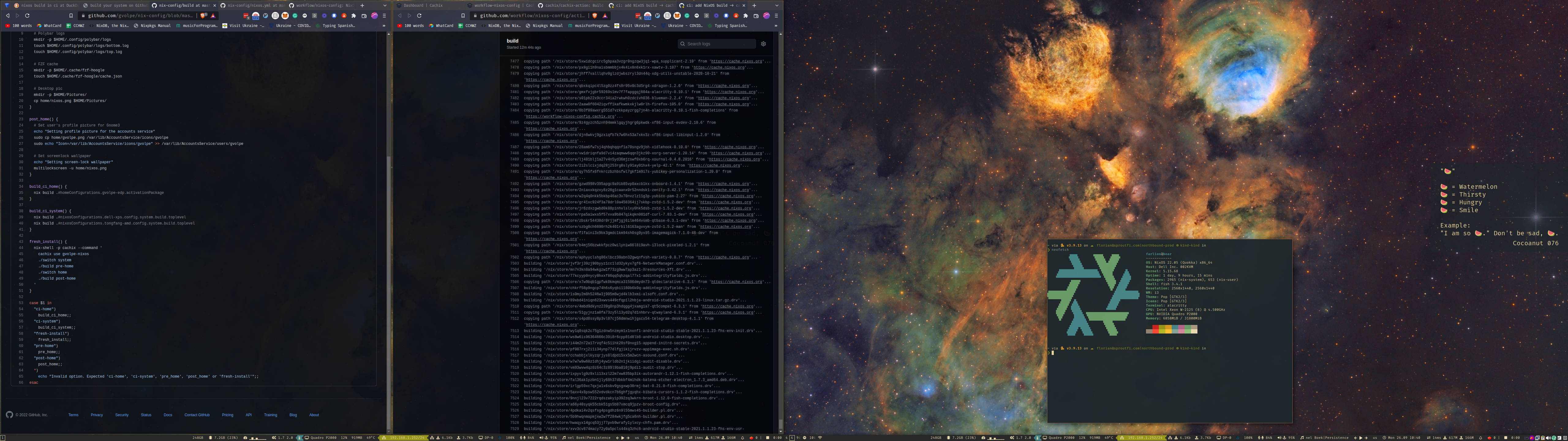Click the bookmark icon in the right browser's address bar
Image resolution: width=1568 pixels, height=441 pixels.
pyautogui.click(x=463, y=16)
